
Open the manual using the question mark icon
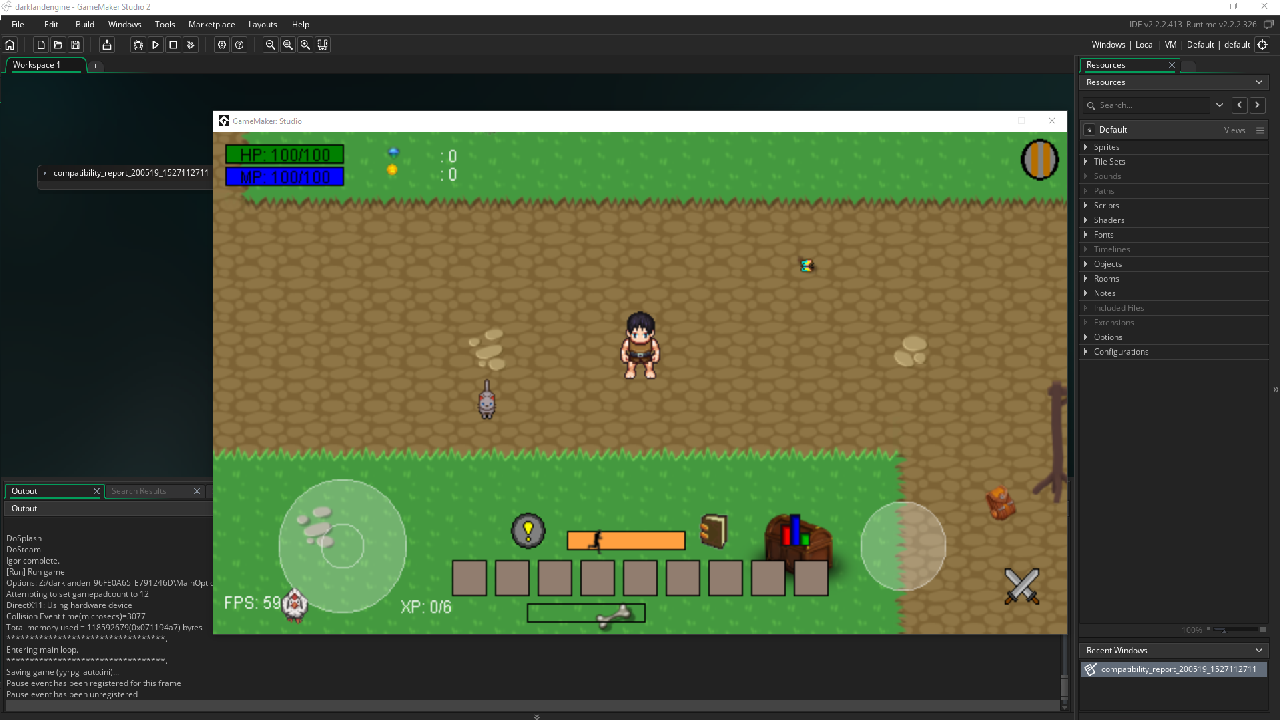(x=240, y=44)
